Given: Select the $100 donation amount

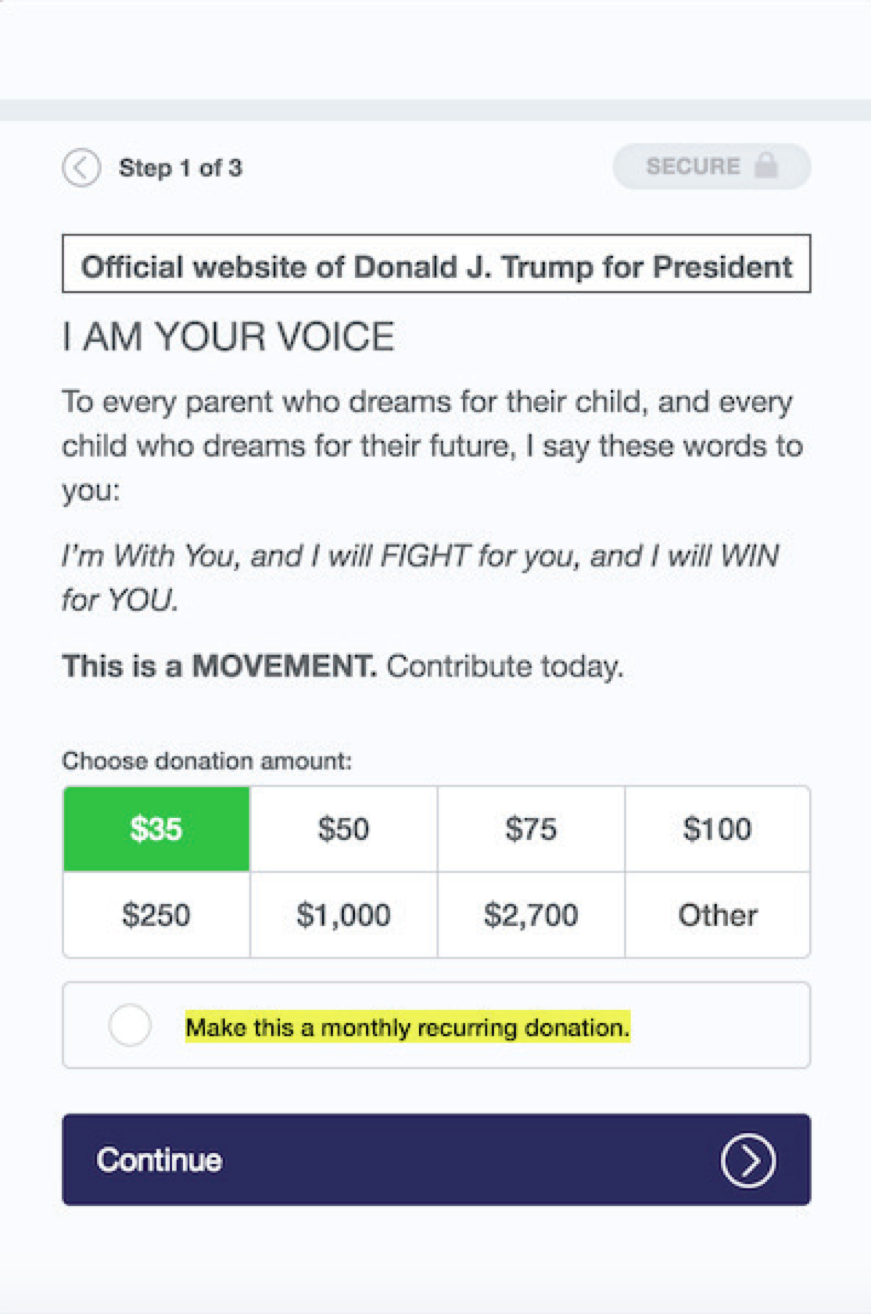Looking at the screenshot, I should coord(717,829).
